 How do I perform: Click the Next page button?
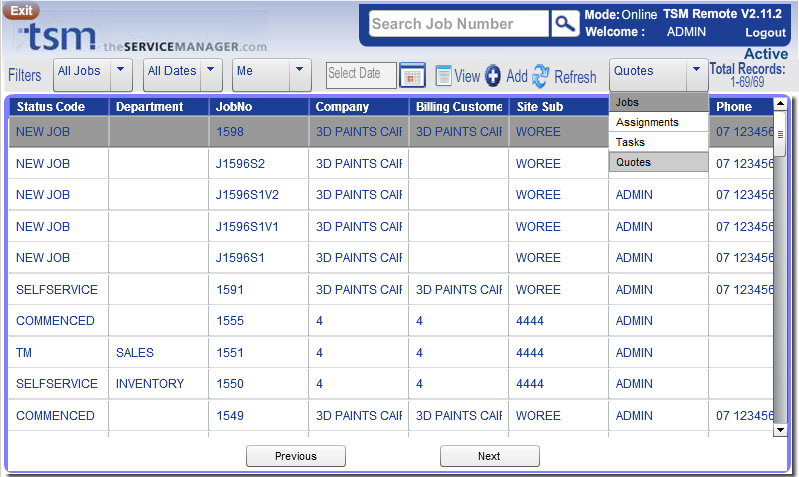(489, 456)
